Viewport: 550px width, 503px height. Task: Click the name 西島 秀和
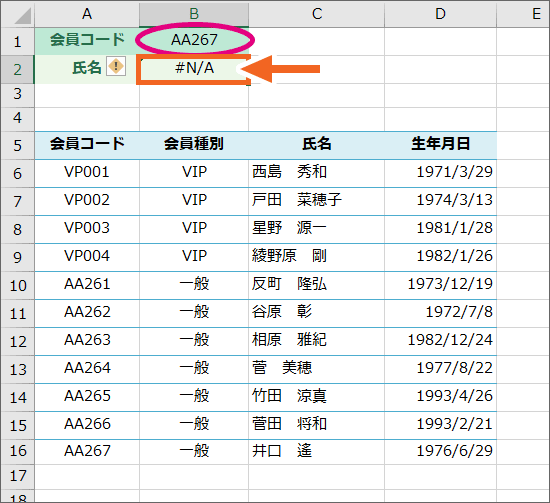(x=289, y=172)
